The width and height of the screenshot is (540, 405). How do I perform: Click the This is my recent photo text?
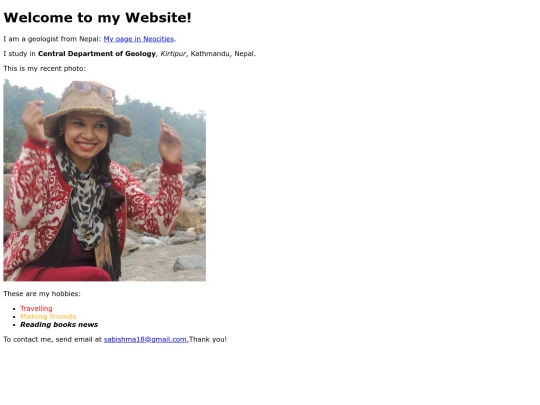[x=44, y=69]
